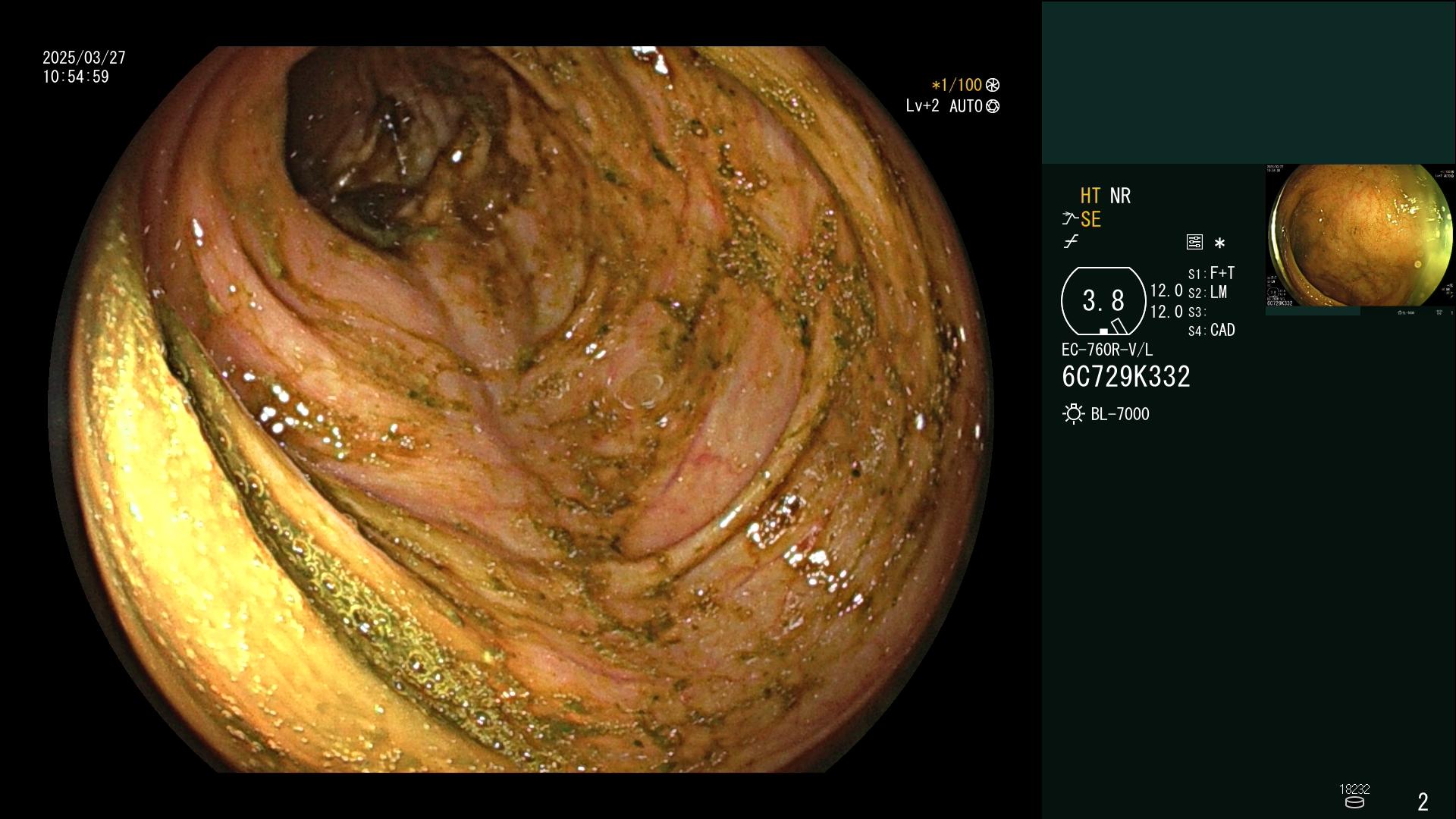Viewport: 1456px width, 819px height.
Task: Click the time 10:54:59
Action: [x=76, y=77]
